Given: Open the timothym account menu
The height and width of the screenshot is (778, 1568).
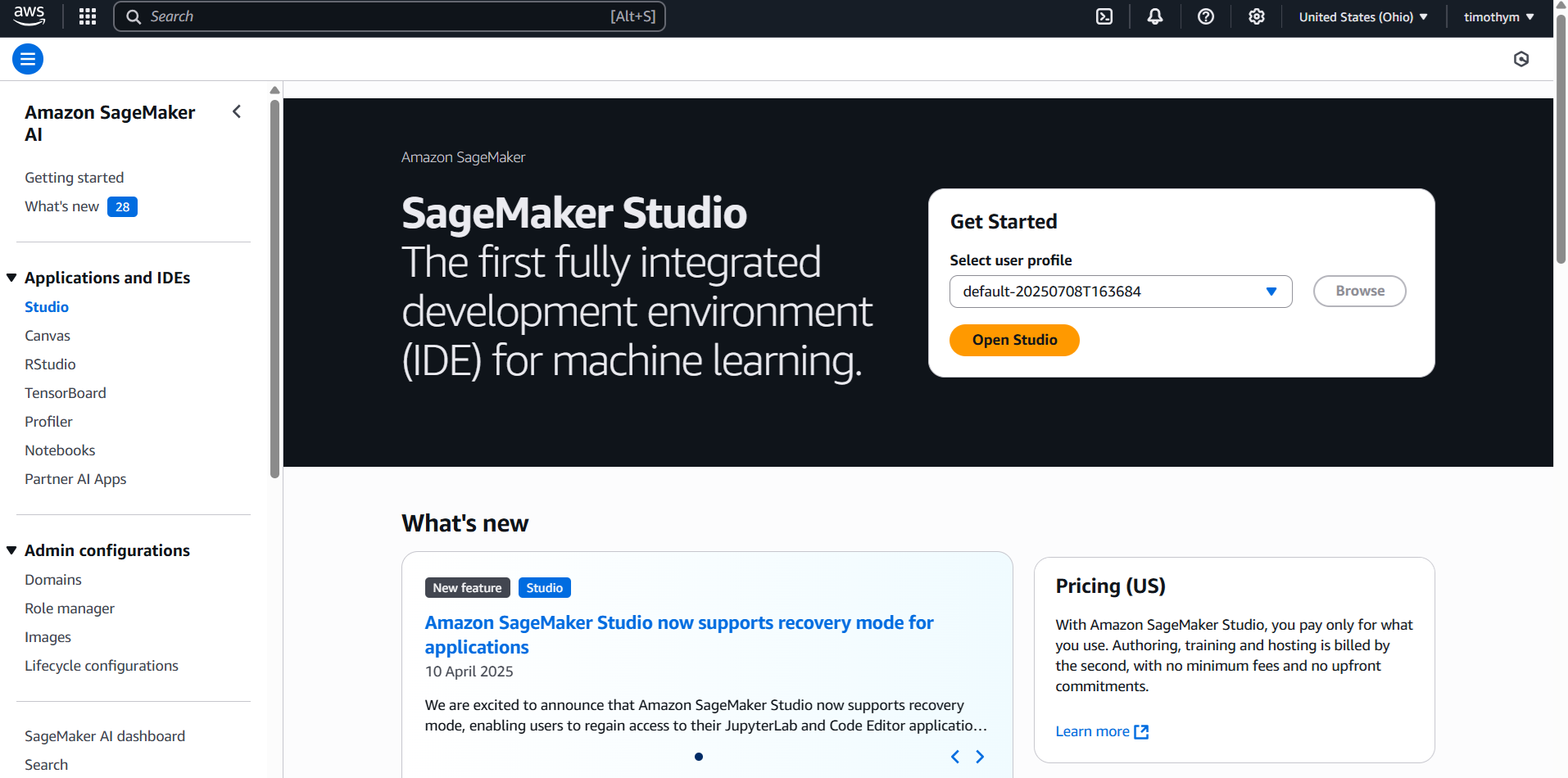Looking at the screenshot, I should [x=1498, y=16].
